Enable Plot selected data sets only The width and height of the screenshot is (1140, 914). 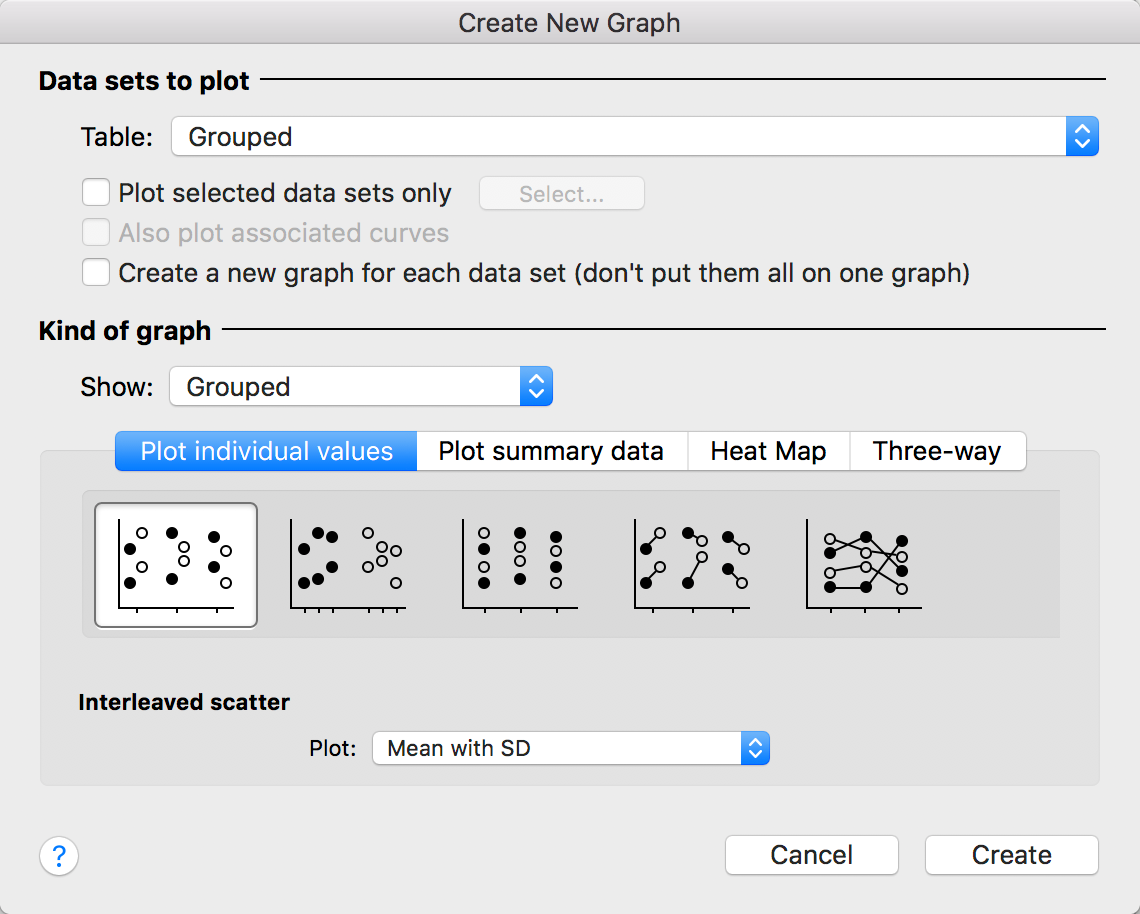(96, 193)
